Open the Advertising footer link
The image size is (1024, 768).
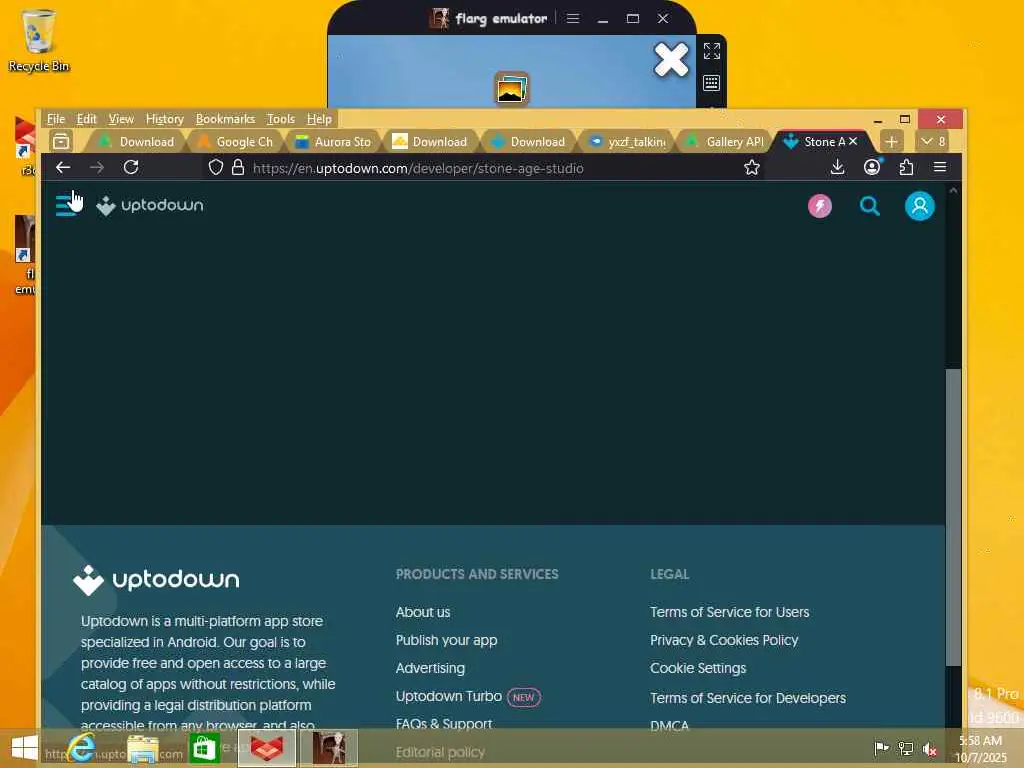(x=430, y=668)
